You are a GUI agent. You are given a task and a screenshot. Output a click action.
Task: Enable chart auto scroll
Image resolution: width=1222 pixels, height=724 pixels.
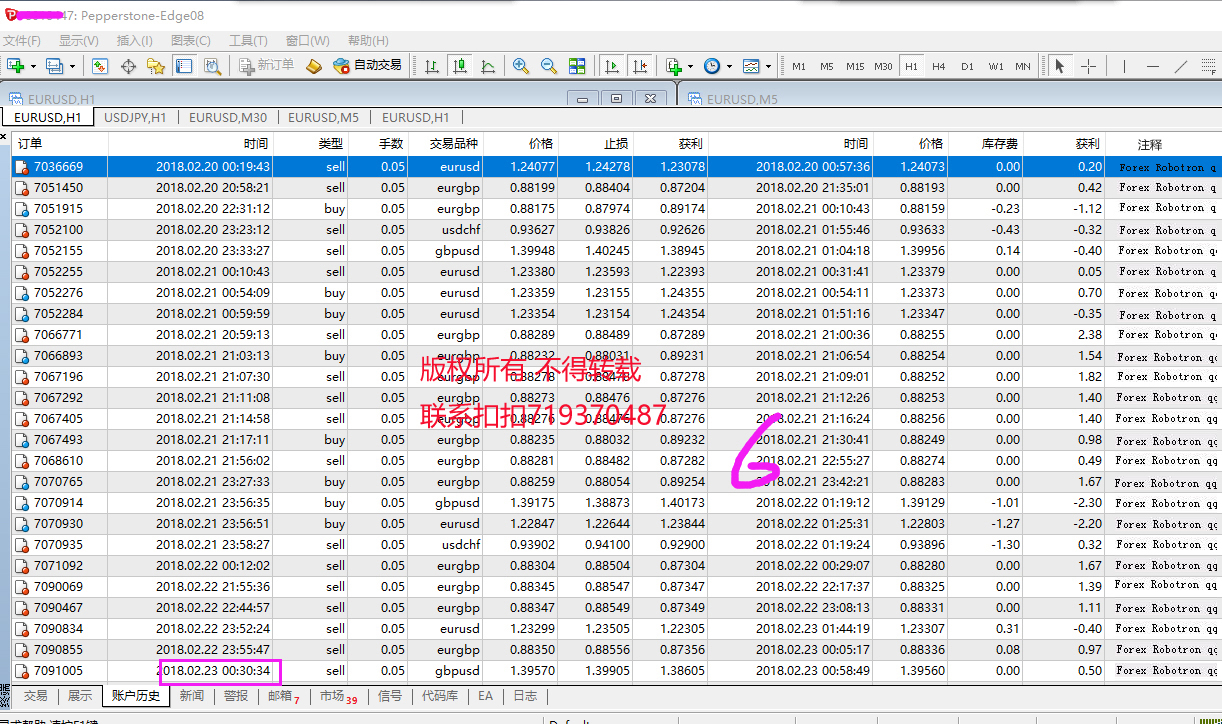[611, 66]
